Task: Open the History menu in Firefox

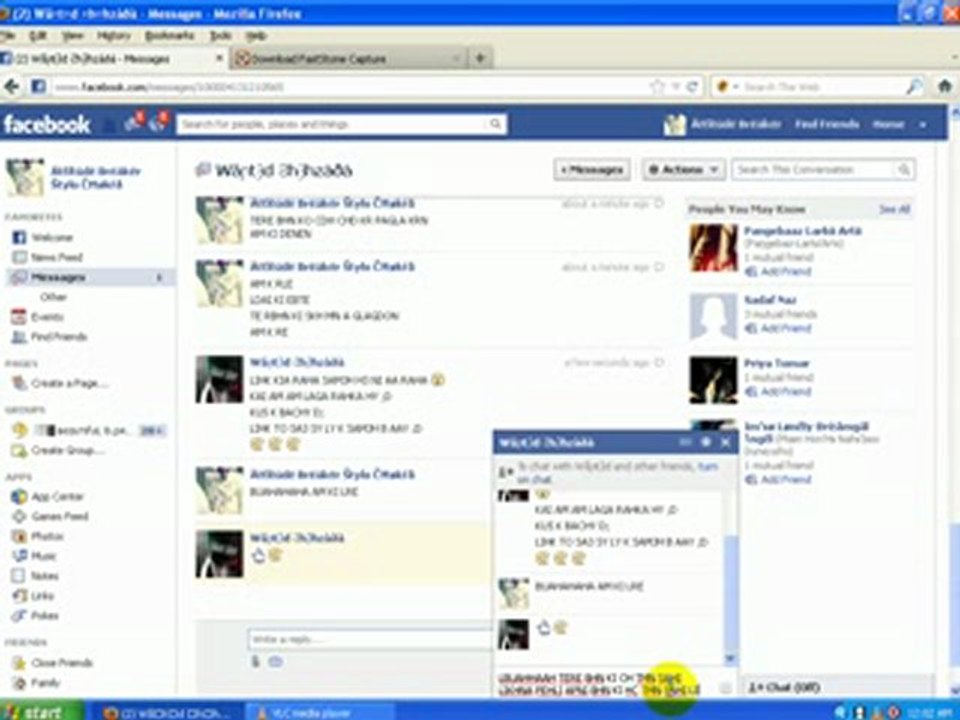Action: coord(114,36)
